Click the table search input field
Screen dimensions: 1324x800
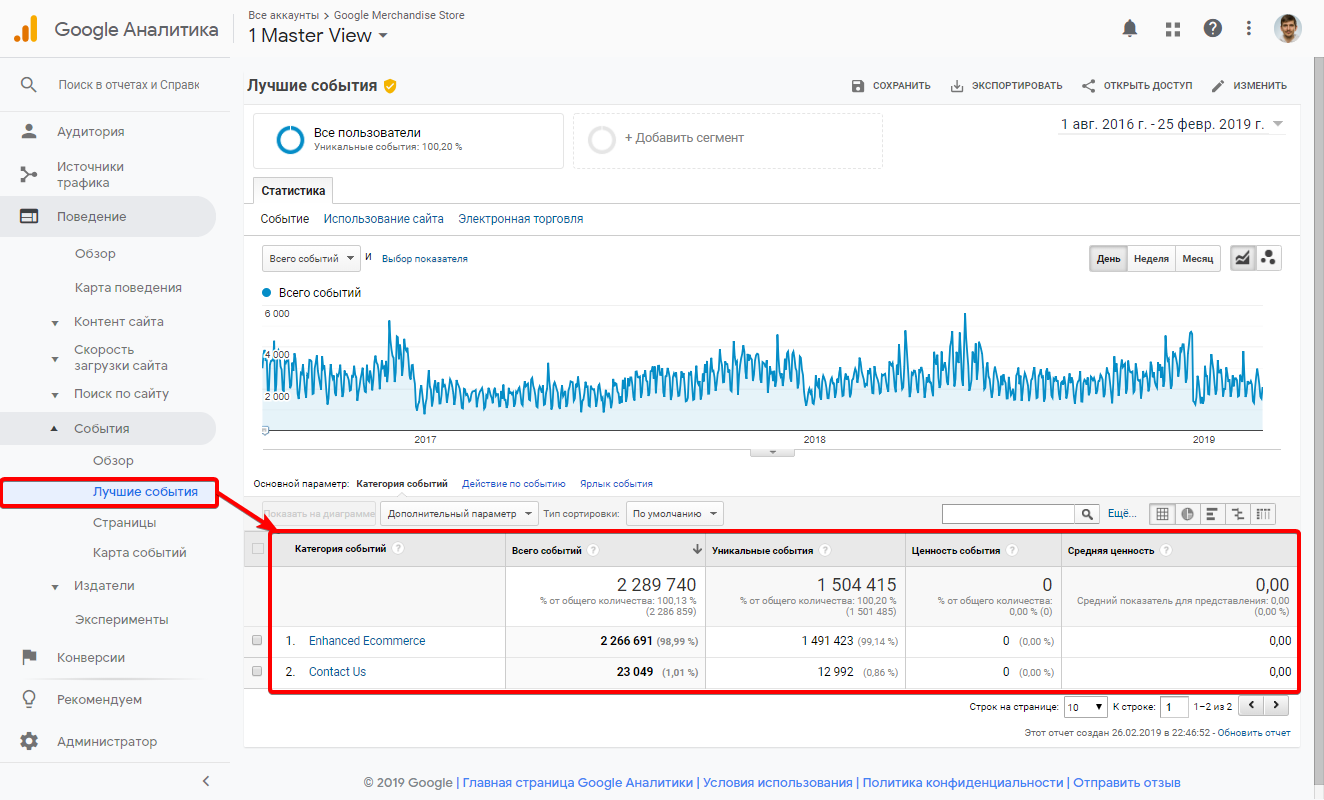point(1008,514)
